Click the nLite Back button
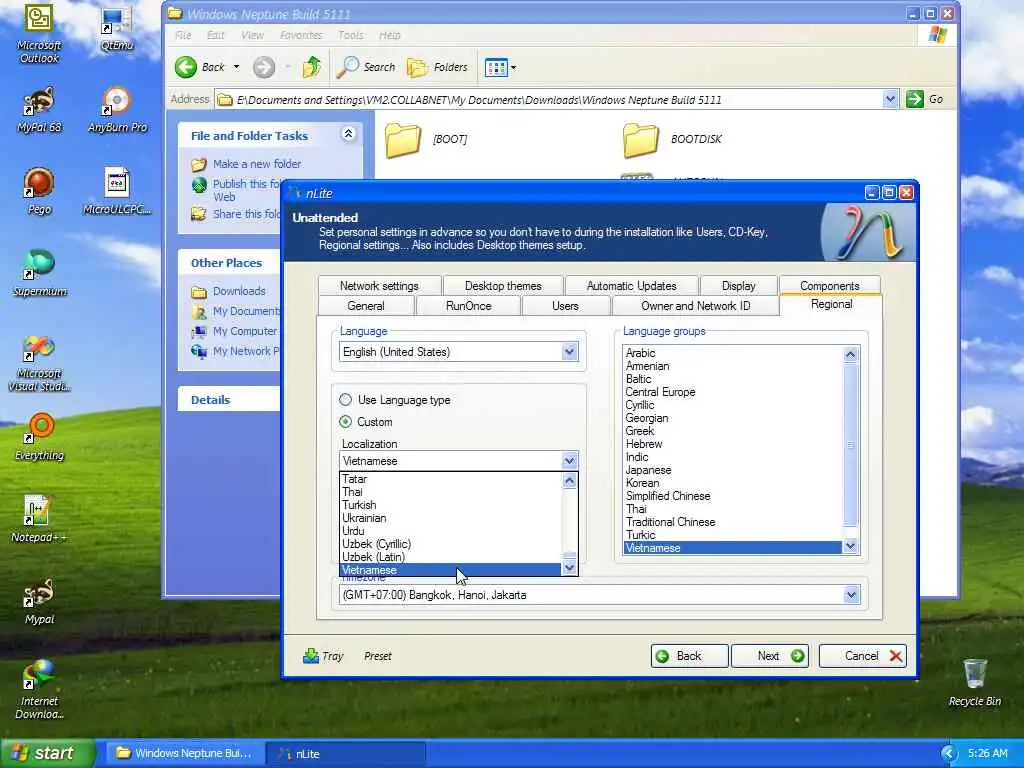 pos(689,656)
